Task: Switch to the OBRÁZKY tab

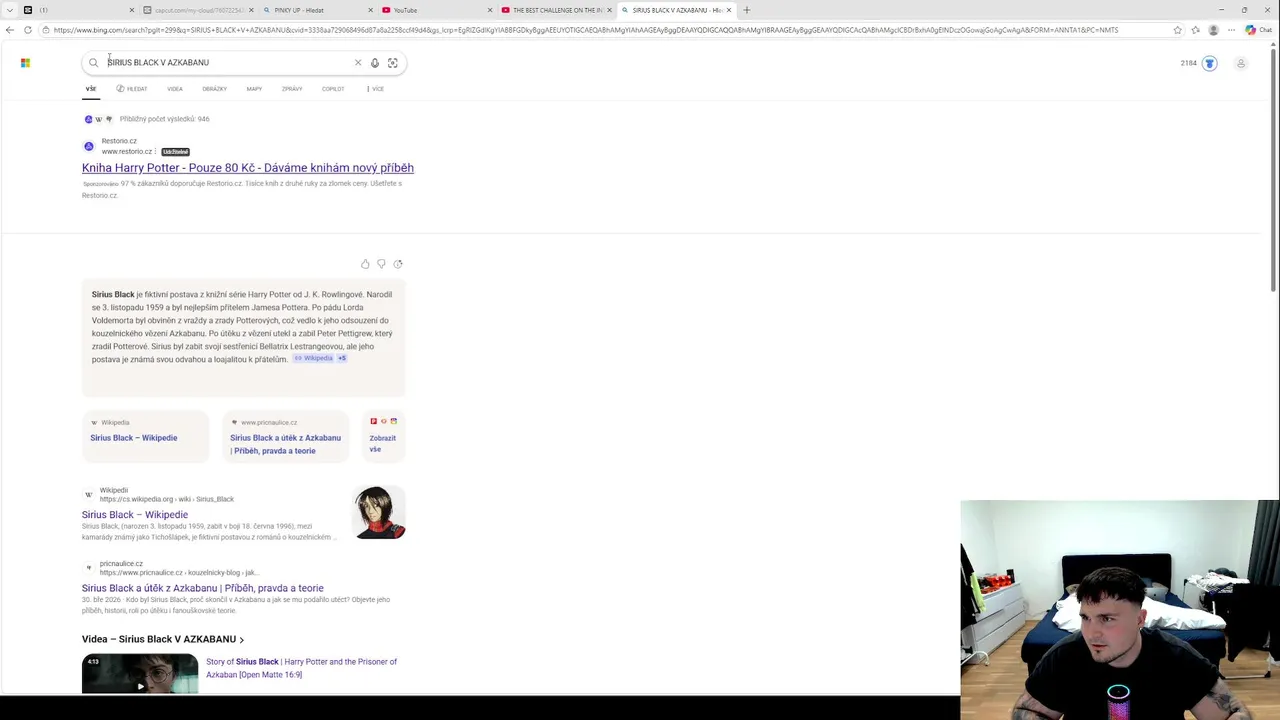Action: click(x=214, y=89)
